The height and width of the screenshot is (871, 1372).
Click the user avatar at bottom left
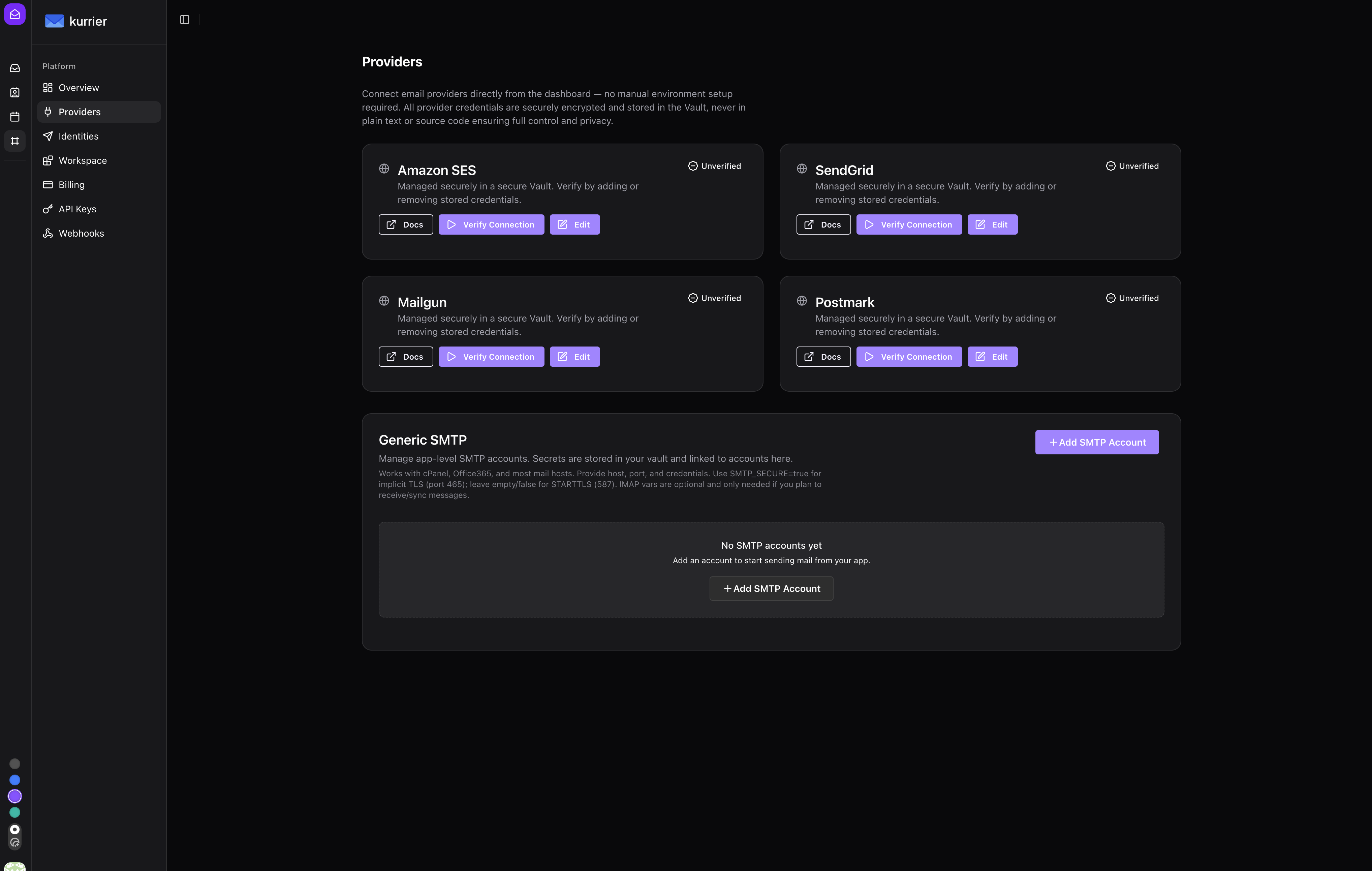pyautogui.click(x=15, y=866)
